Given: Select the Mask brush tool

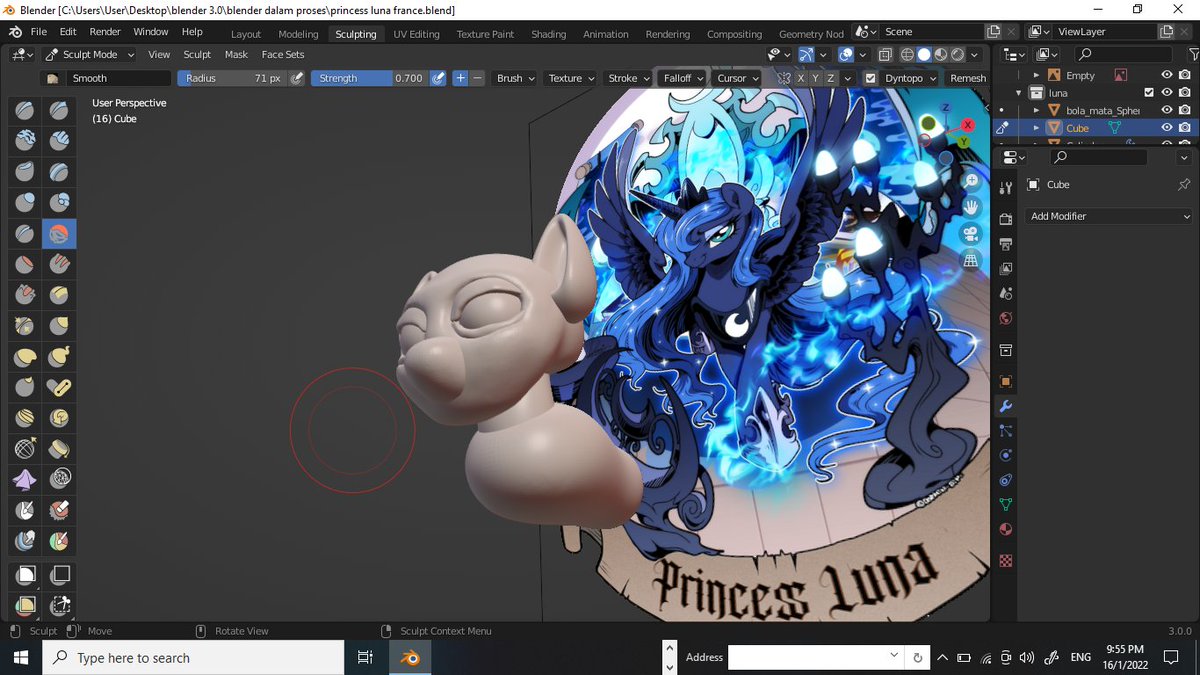Looking at the screenshot, I should click(x=26, y=510).
